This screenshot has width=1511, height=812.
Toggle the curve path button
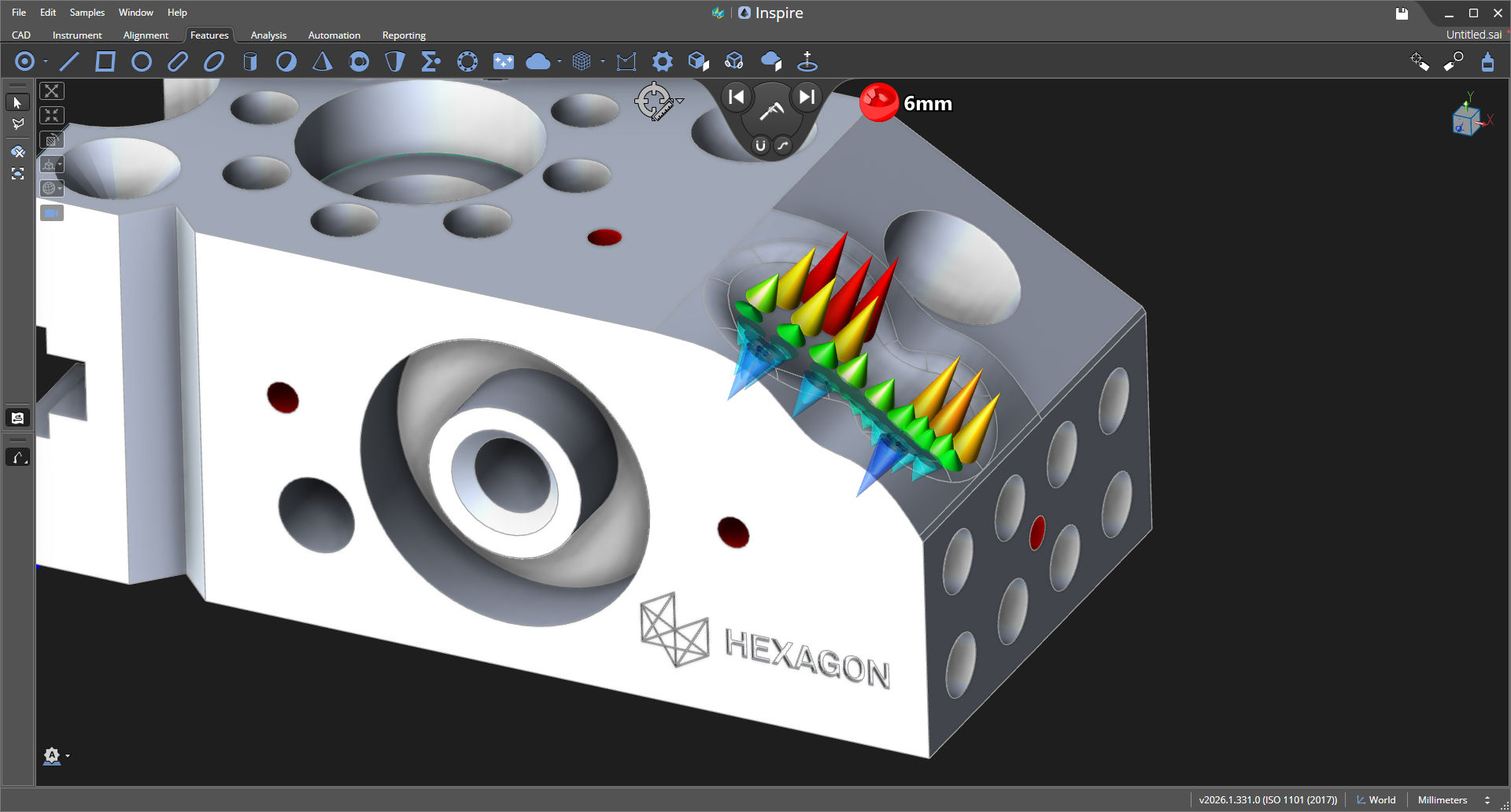click(x=783, y=146)
